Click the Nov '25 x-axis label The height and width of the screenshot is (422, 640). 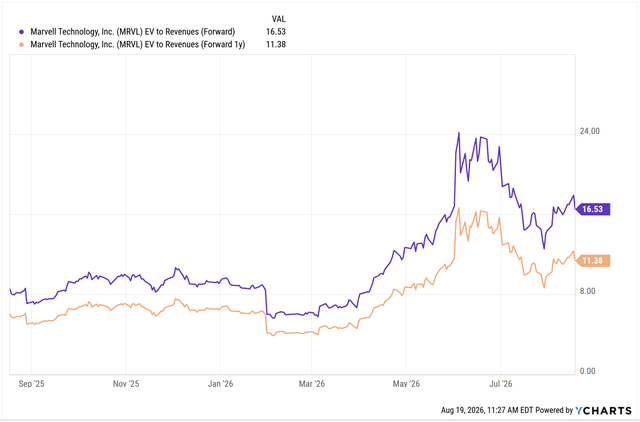(x=126, y=384)
